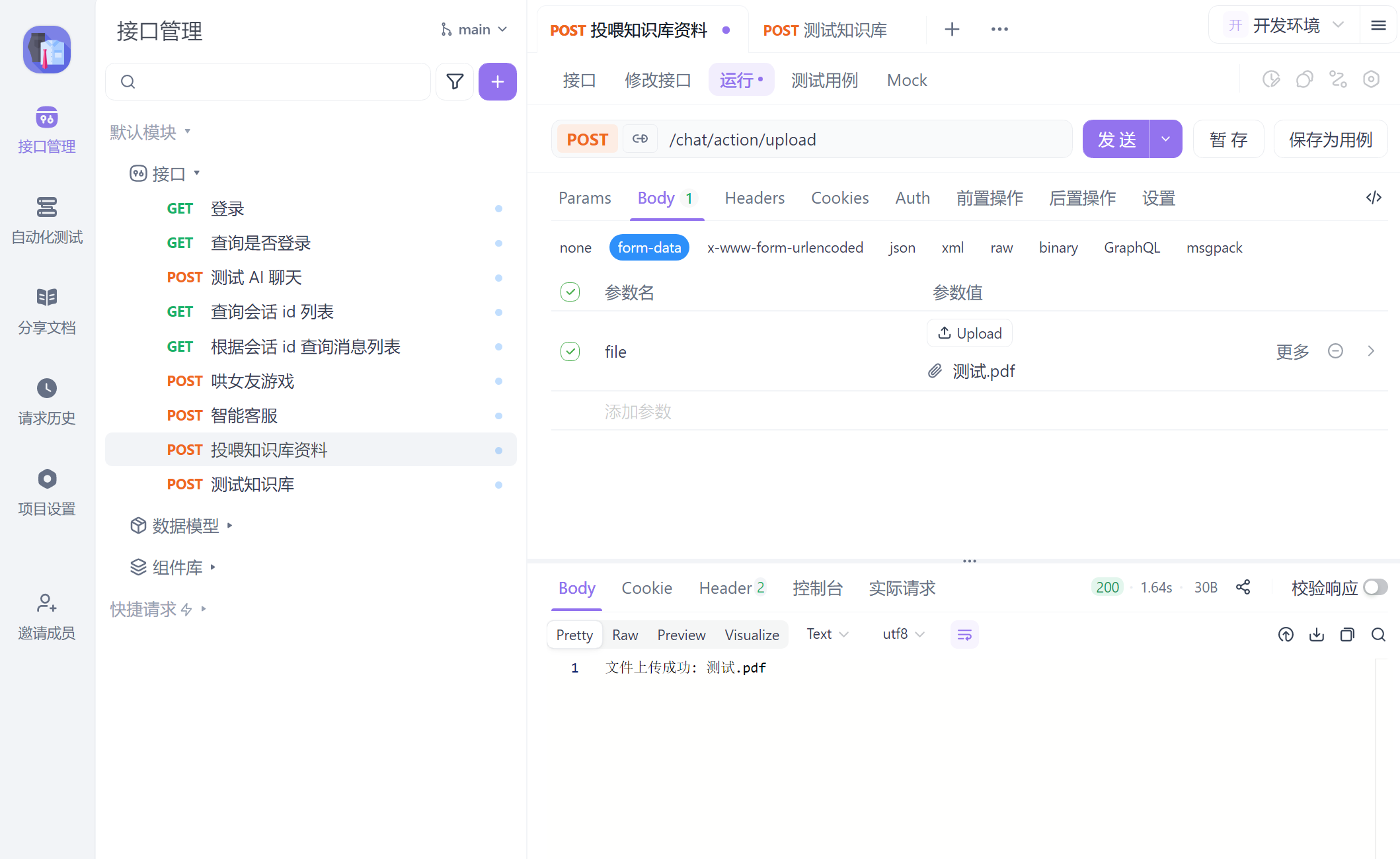Click the Upload file button
Viewport: 1400px width, 859px height.
(969, 333)
